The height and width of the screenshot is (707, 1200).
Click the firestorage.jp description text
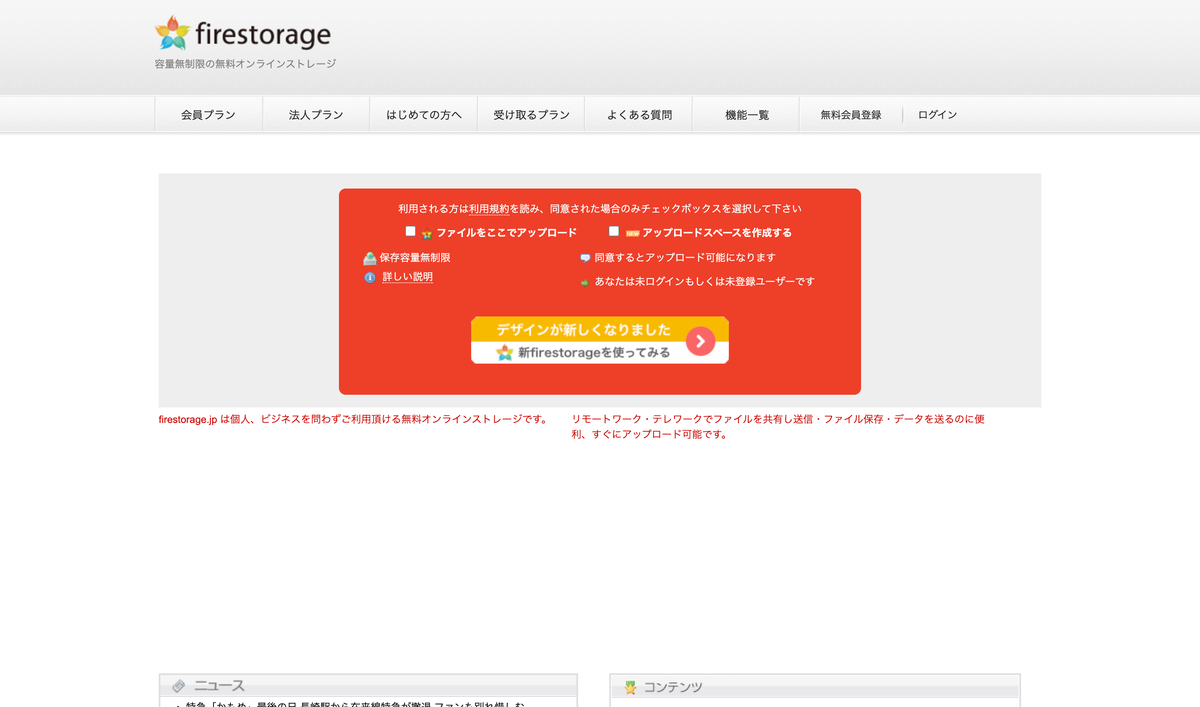[x=353, y=419]
